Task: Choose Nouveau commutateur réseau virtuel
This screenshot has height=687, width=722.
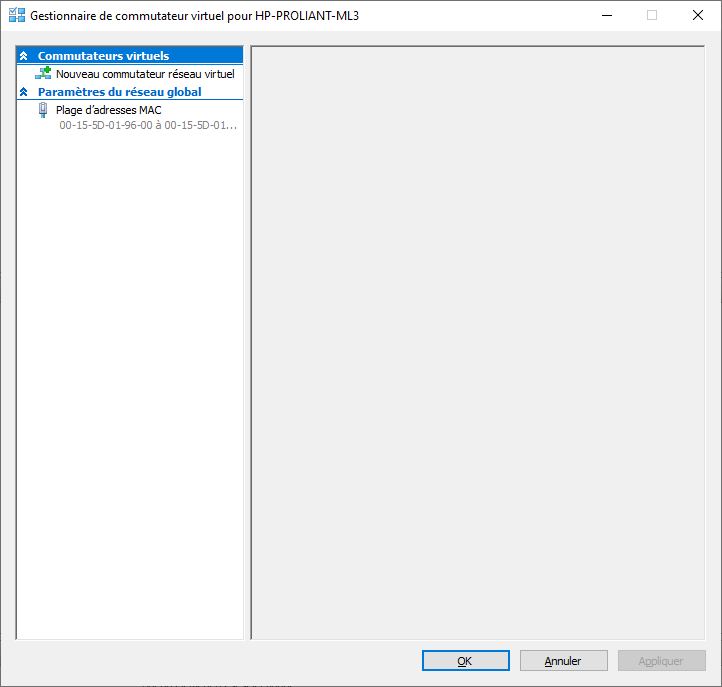Action: coord(145,74)
